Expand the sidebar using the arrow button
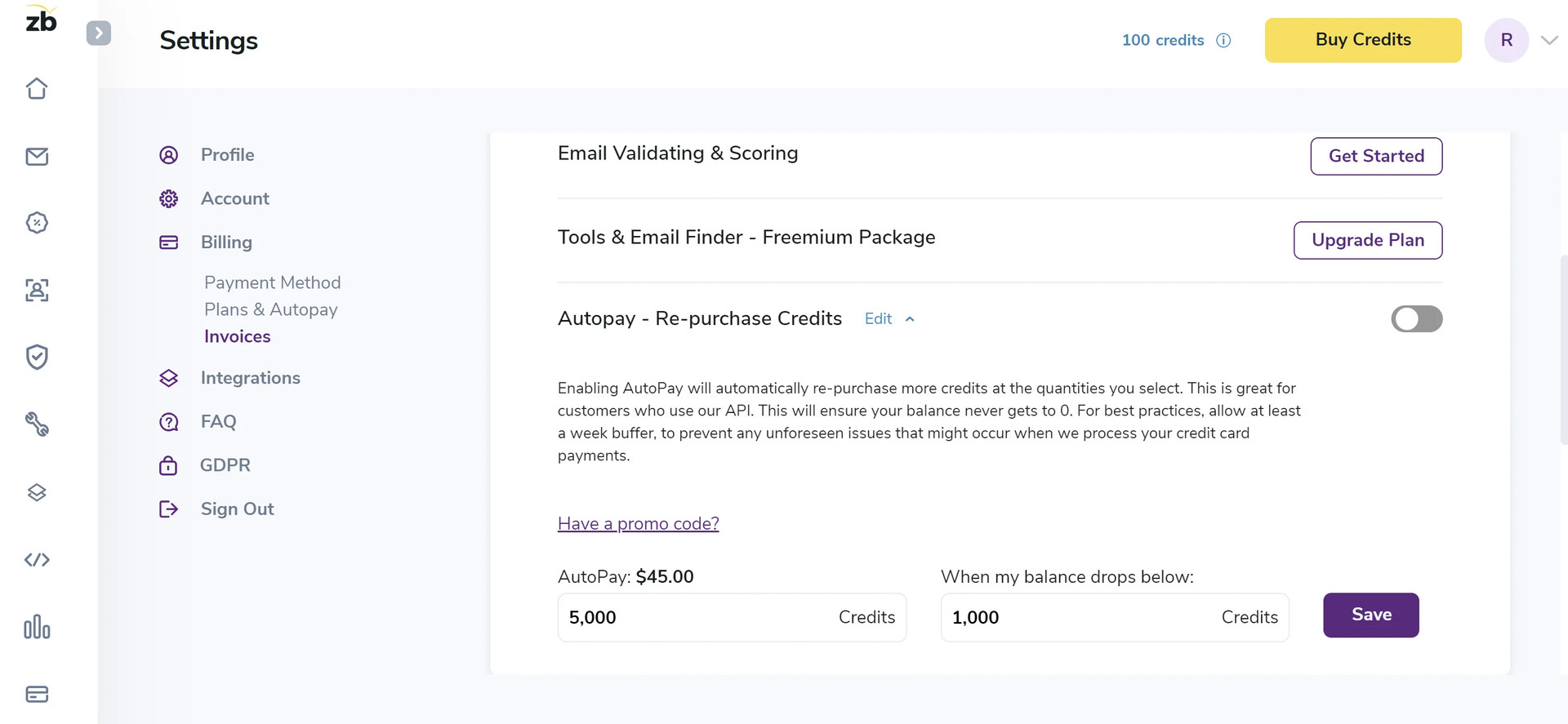Screen dimensions: 1568x724 (x=99, y=33)
